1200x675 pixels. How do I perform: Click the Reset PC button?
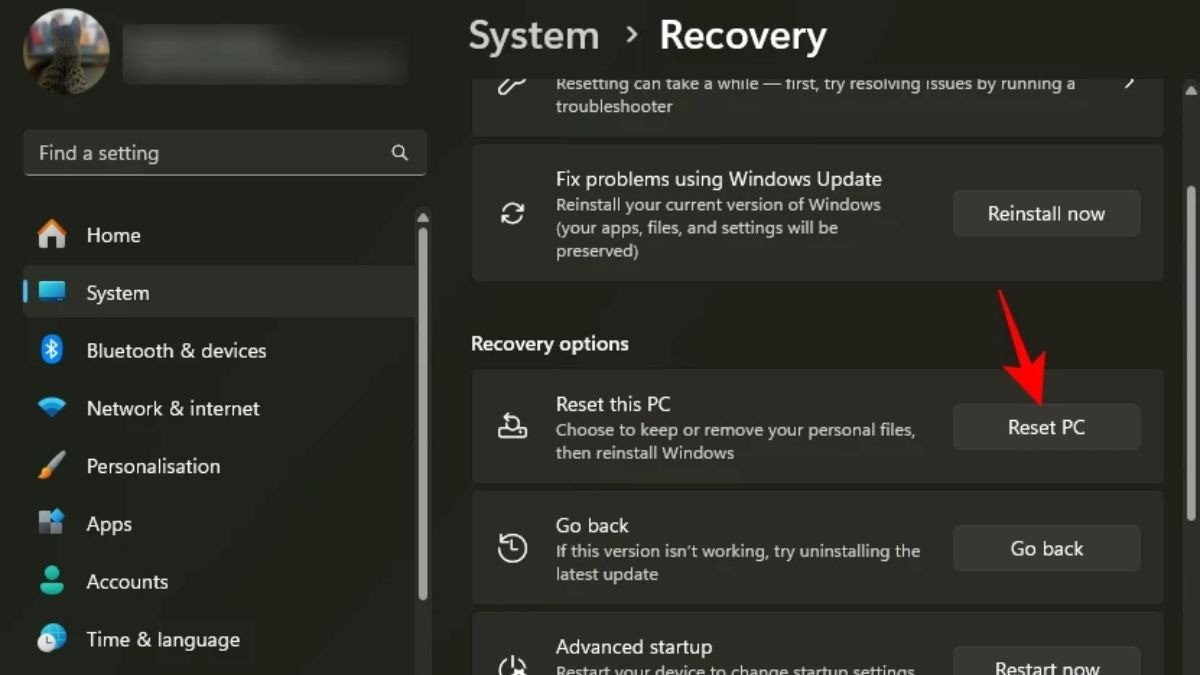(1046, 426)
